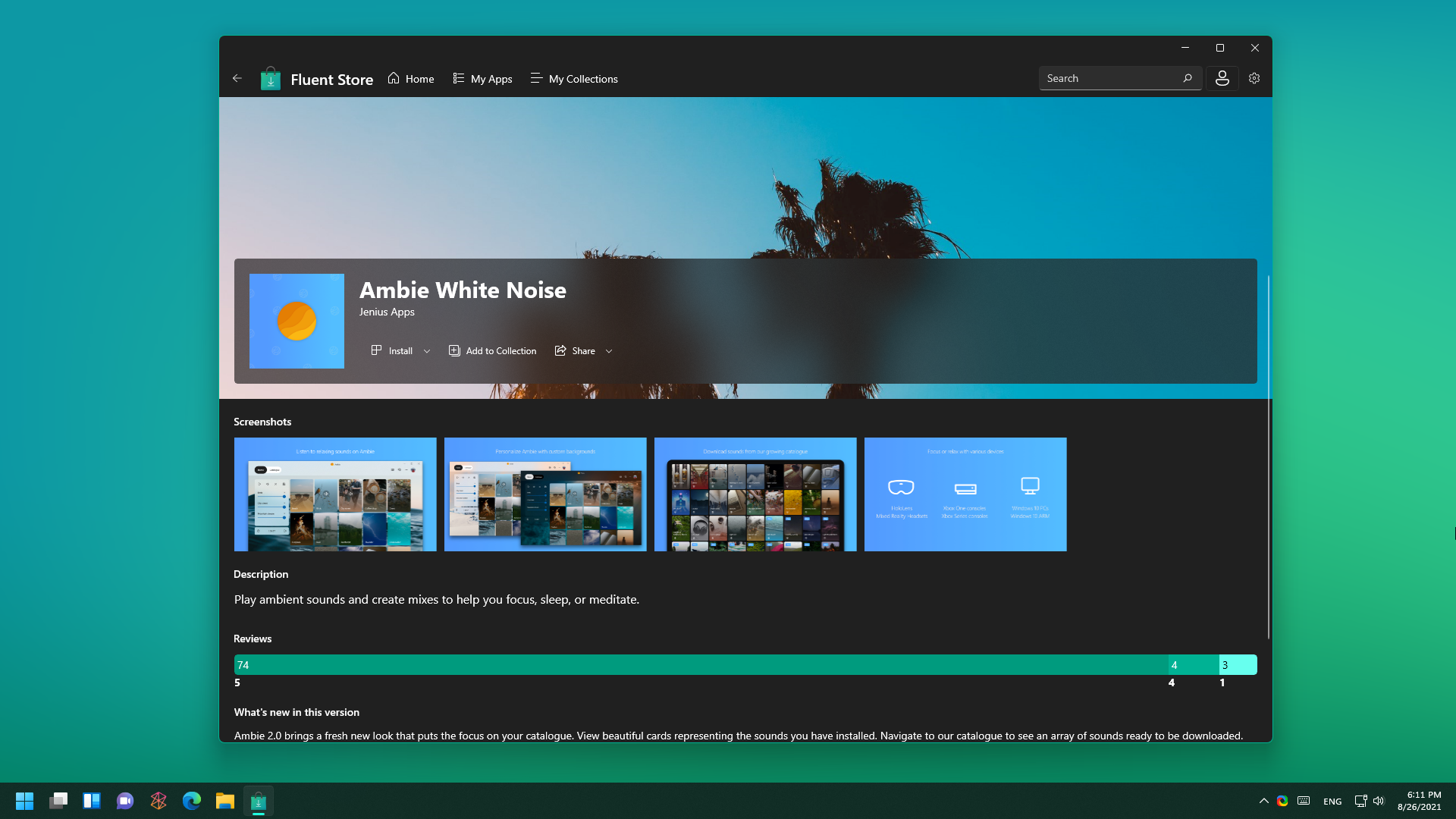Viewport: 1456px width, 819px height.
Task: Open File Explorer from the taskbar
Action: [x=224, y=801]
